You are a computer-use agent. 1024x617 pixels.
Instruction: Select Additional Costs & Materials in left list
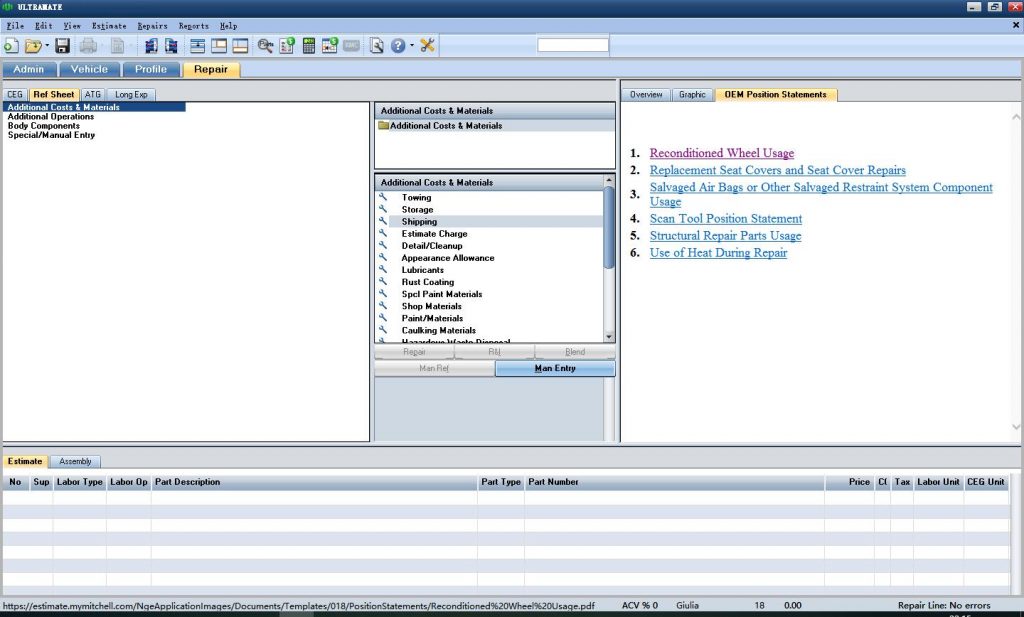(94, 107)
